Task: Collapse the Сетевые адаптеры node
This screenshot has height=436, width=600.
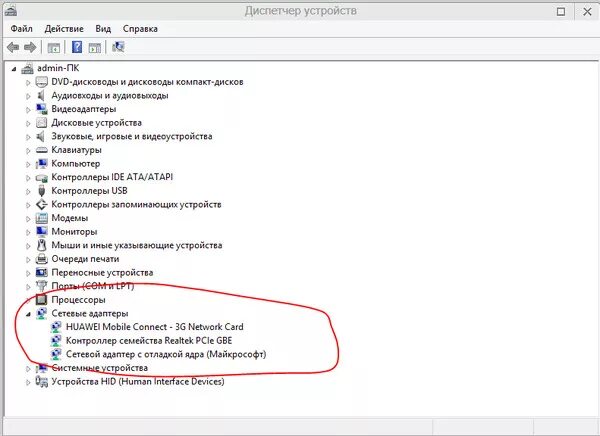Action: point(28,315)
